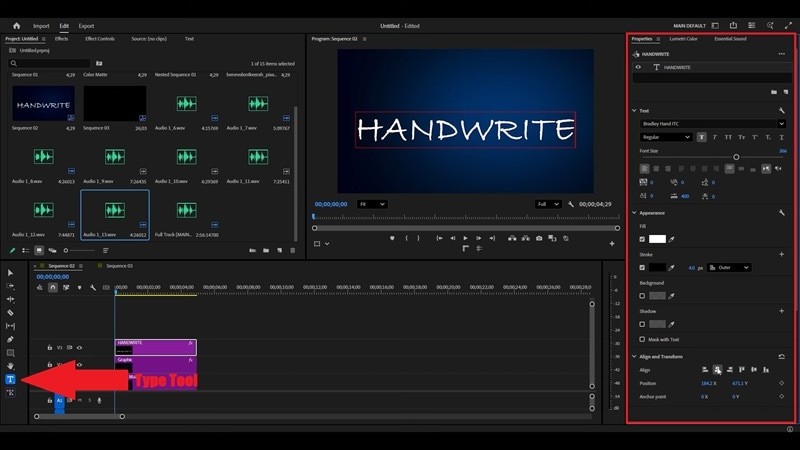Open Properties panel more options (three dots)
This screenshot has height=450, width=800.
point(782,54)
